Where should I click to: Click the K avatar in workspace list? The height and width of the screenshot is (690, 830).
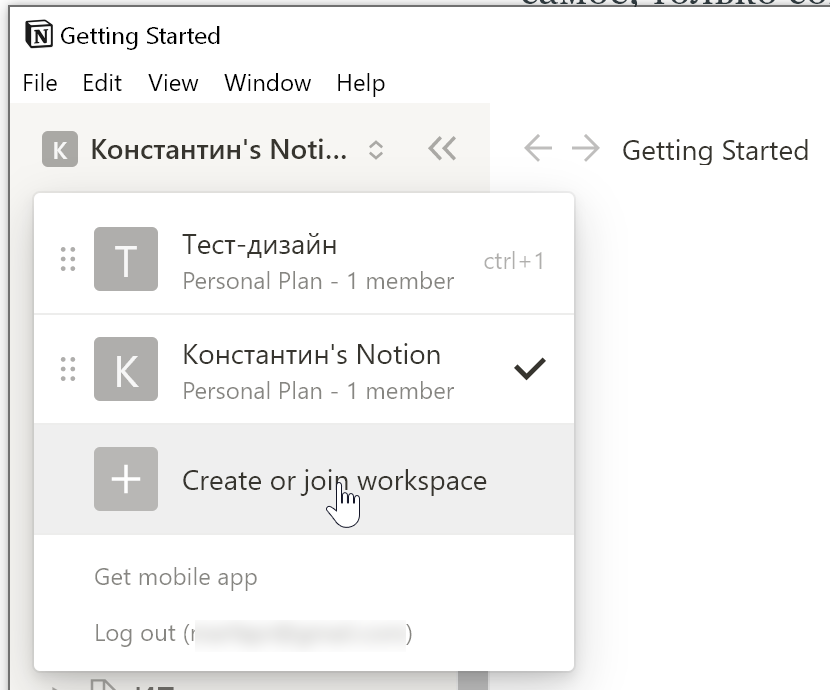(x=126, y=369)
